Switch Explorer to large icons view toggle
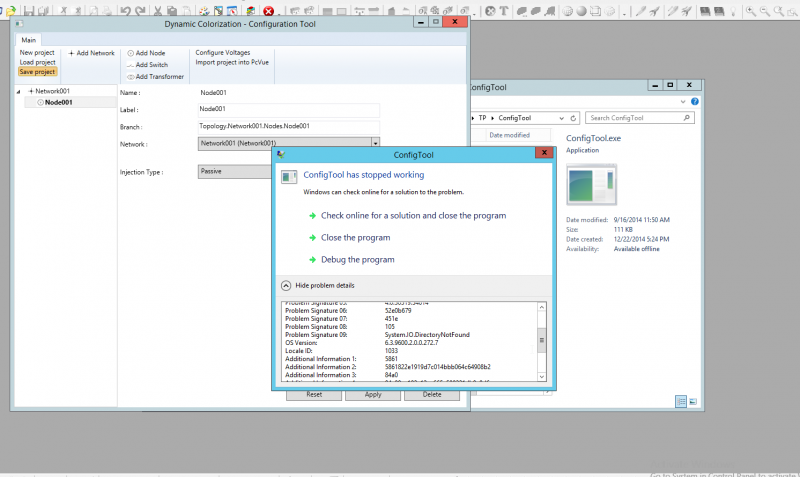Image resolution: width=800 pixels, height=477 pixels. pos(693,401)
